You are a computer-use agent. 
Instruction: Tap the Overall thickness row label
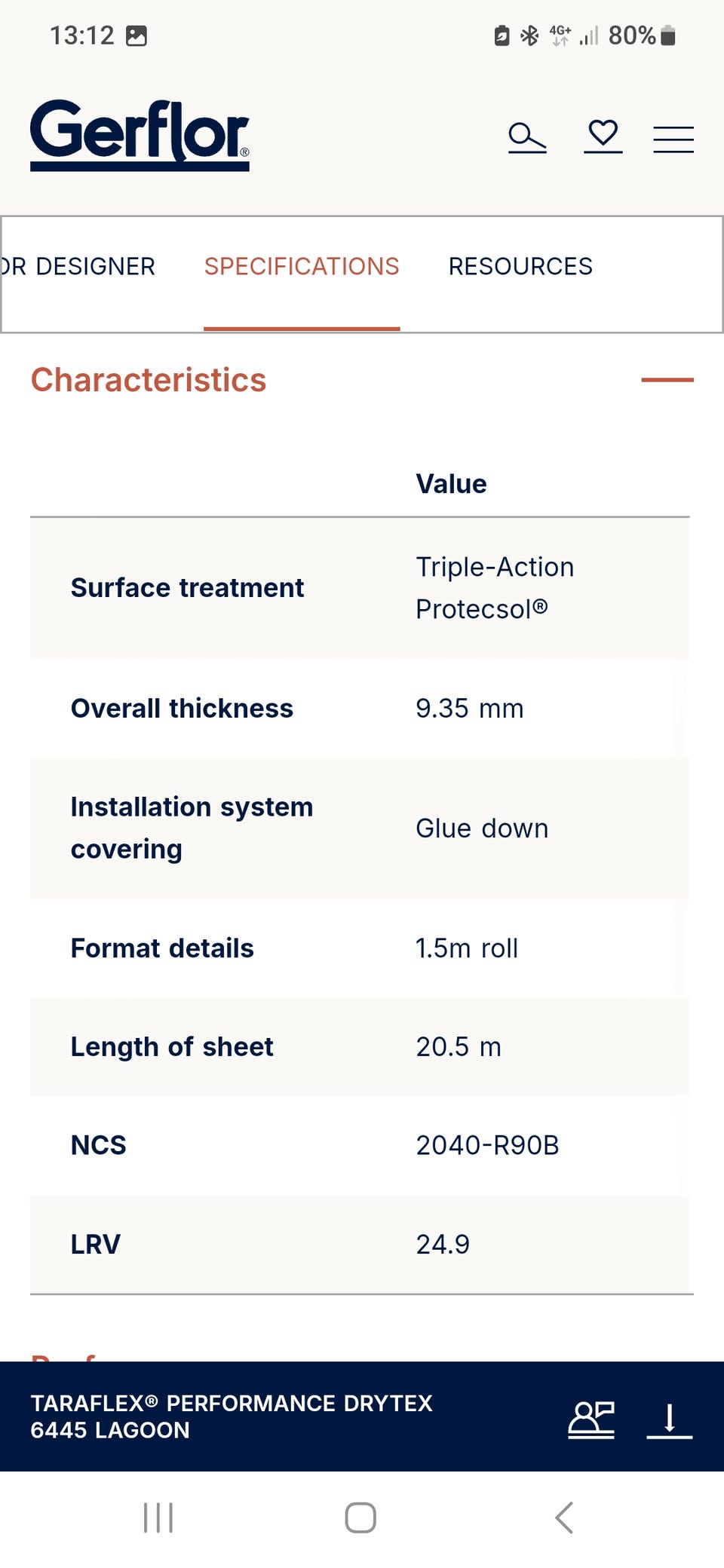tap(182, 709)
